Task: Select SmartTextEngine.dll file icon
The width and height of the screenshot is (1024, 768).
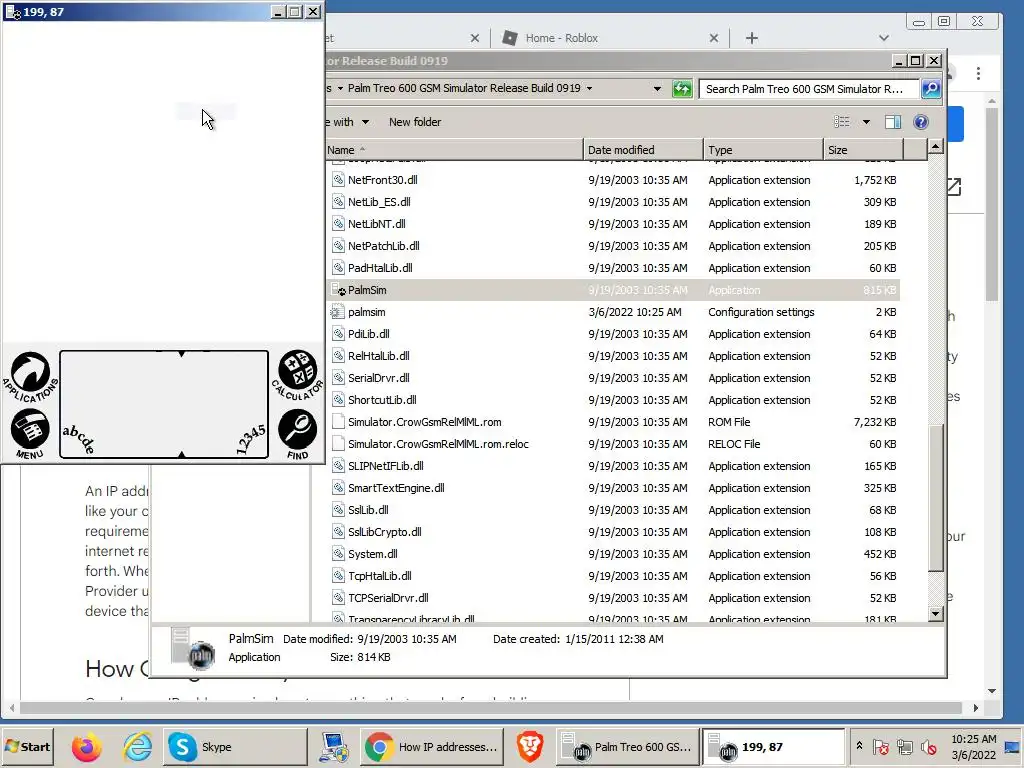Action: coord(338,488)
